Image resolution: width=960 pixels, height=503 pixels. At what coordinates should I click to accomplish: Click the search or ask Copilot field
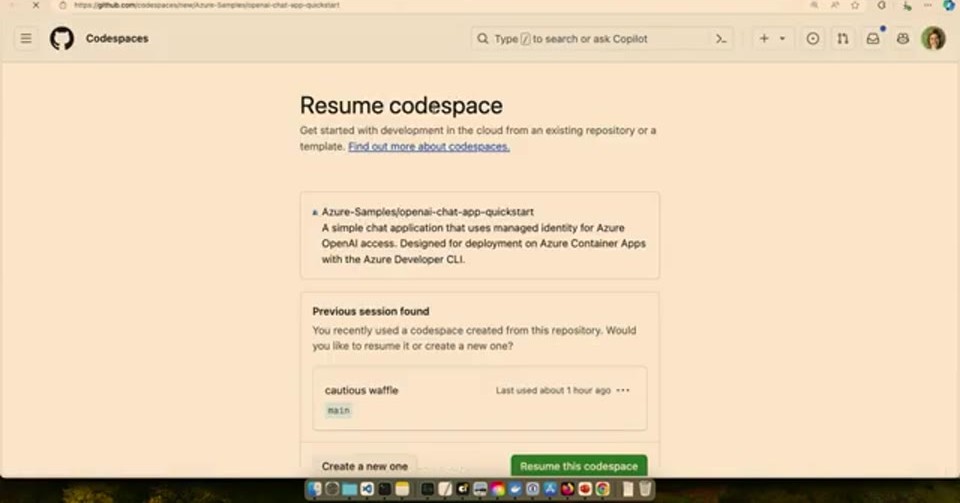click(x=602, y=39)
